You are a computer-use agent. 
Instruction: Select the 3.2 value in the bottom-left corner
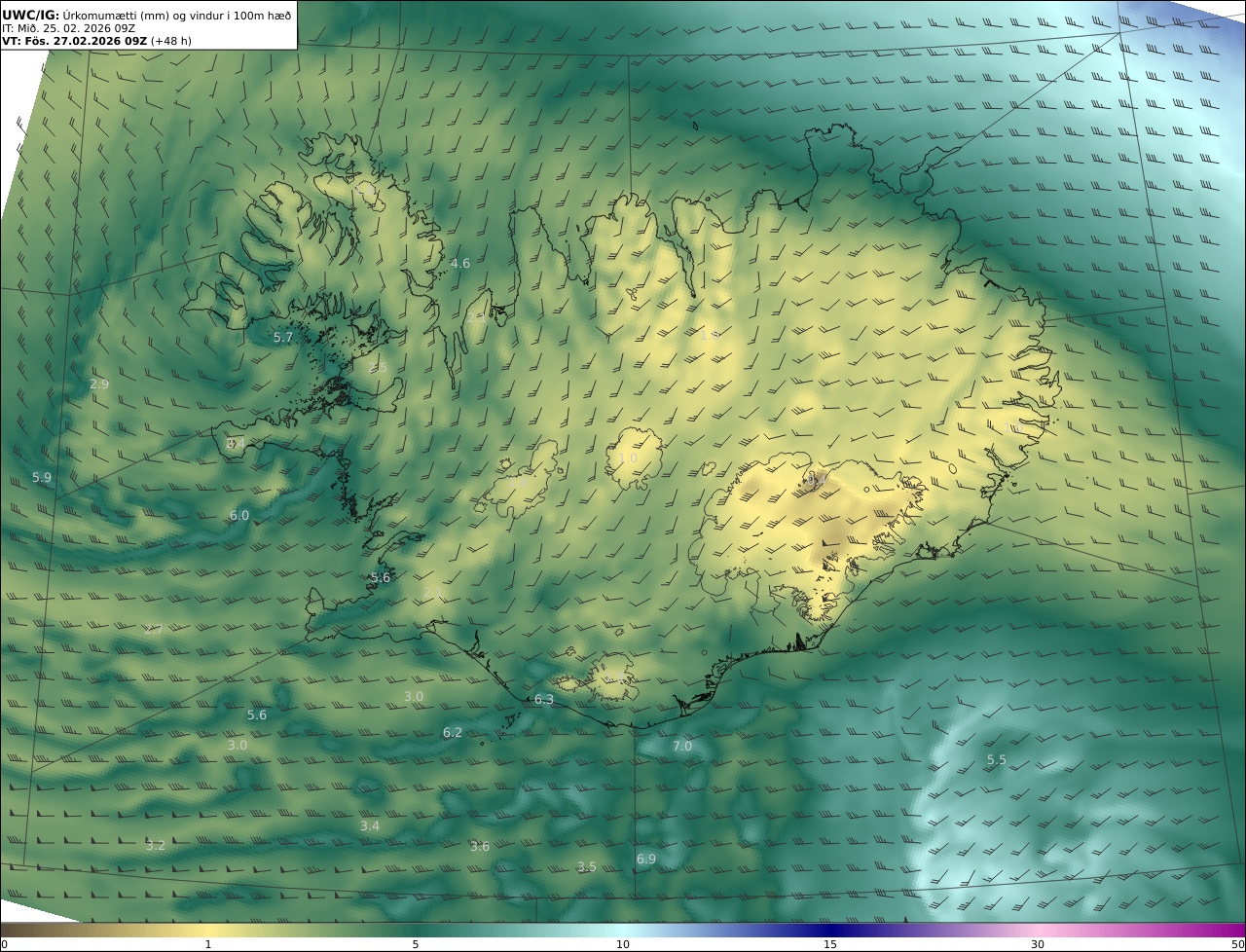(x=156, y=846)
